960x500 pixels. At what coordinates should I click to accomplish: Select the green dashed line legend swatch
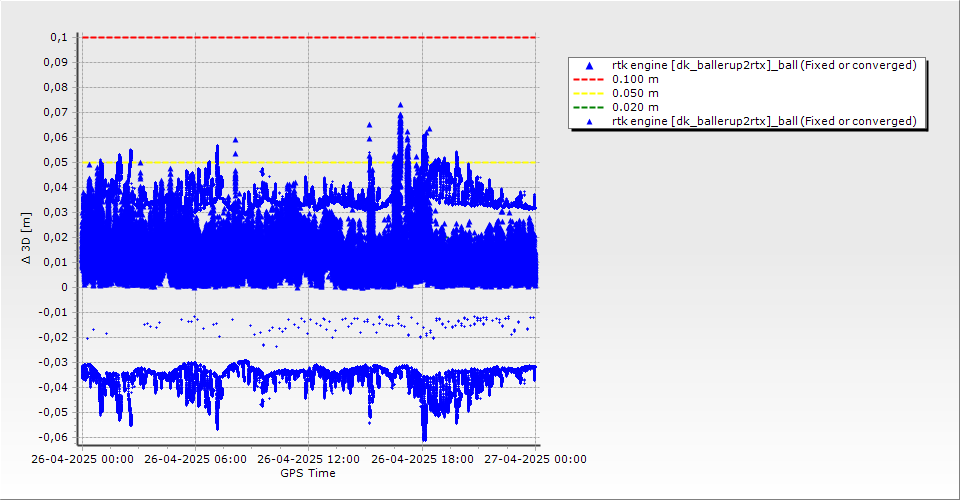tap(588, 107)
